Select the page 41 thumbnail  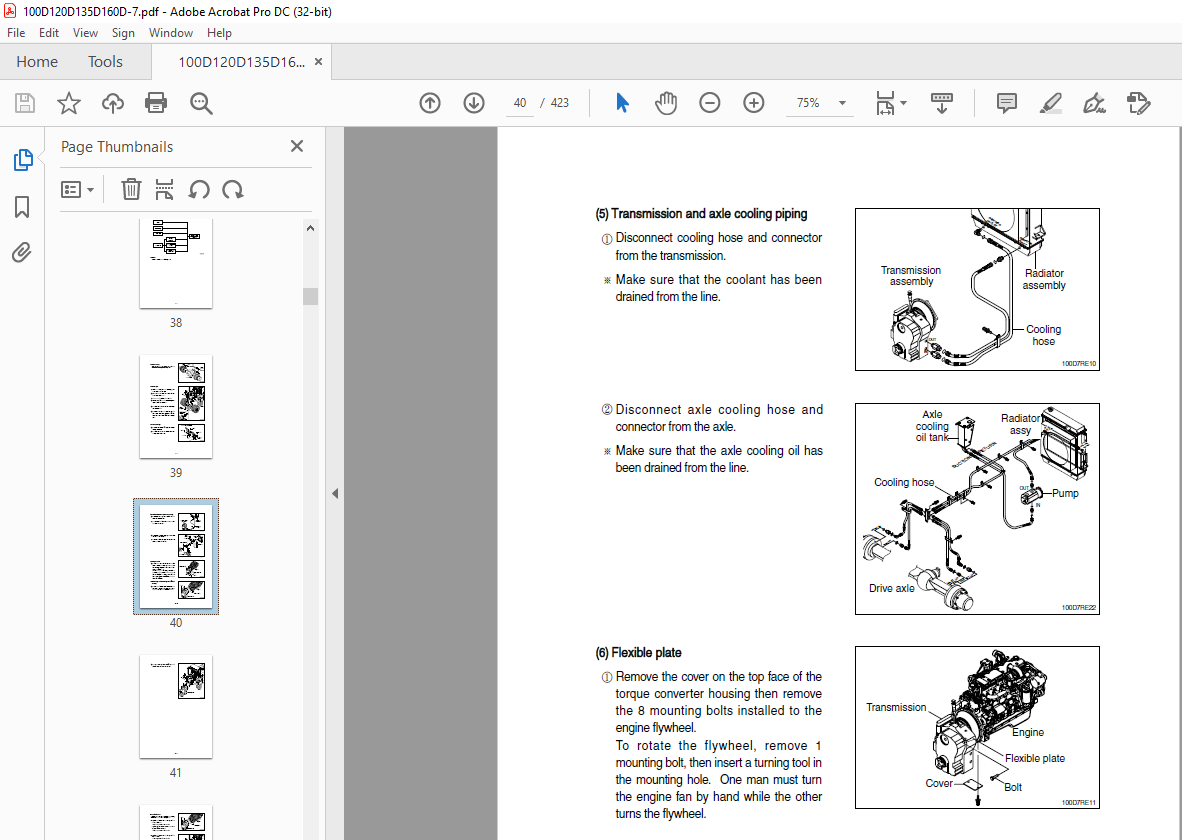coord(176,707)
